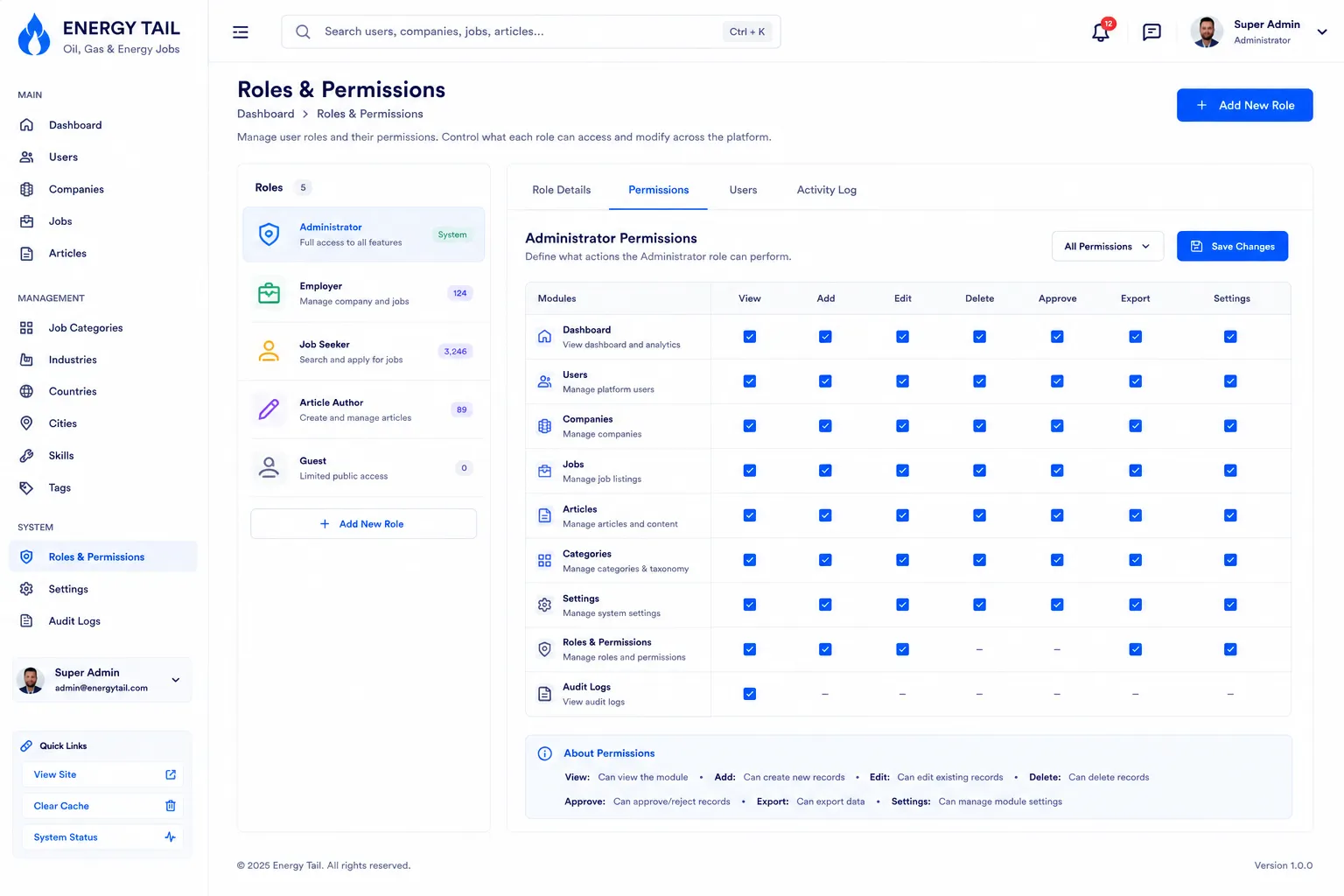Uncheck Jobs Delete permission

(x=979, y=471)
